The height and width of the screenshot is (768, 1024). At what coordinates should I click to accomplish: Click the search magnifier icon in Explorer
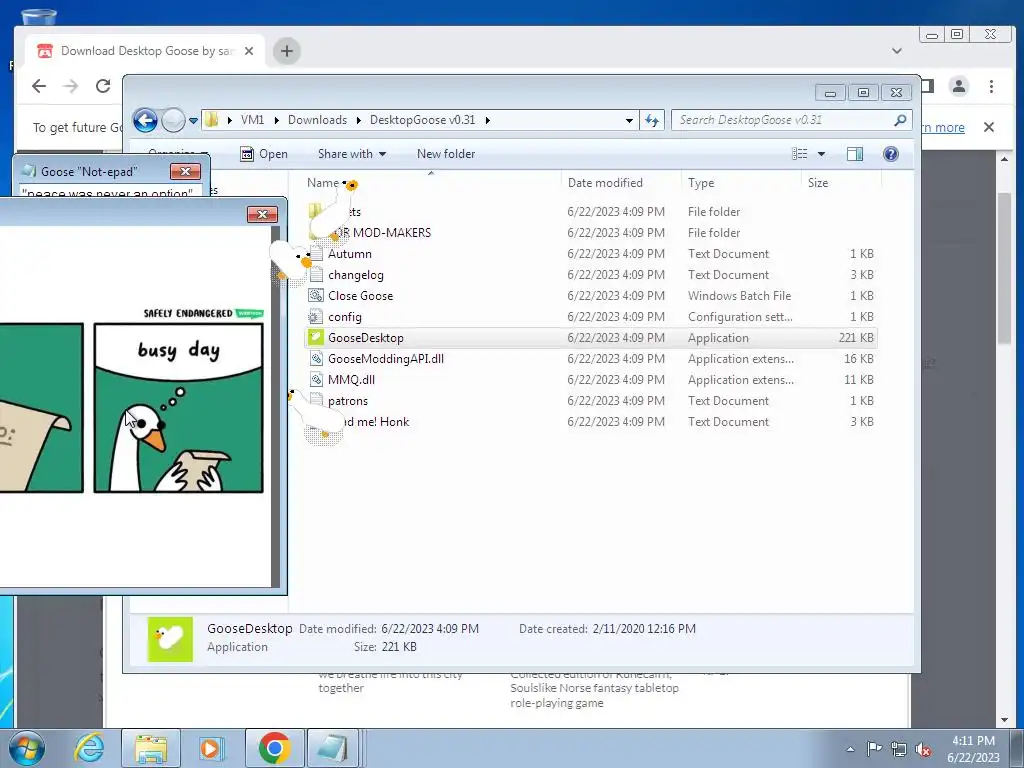coord(901,120)
